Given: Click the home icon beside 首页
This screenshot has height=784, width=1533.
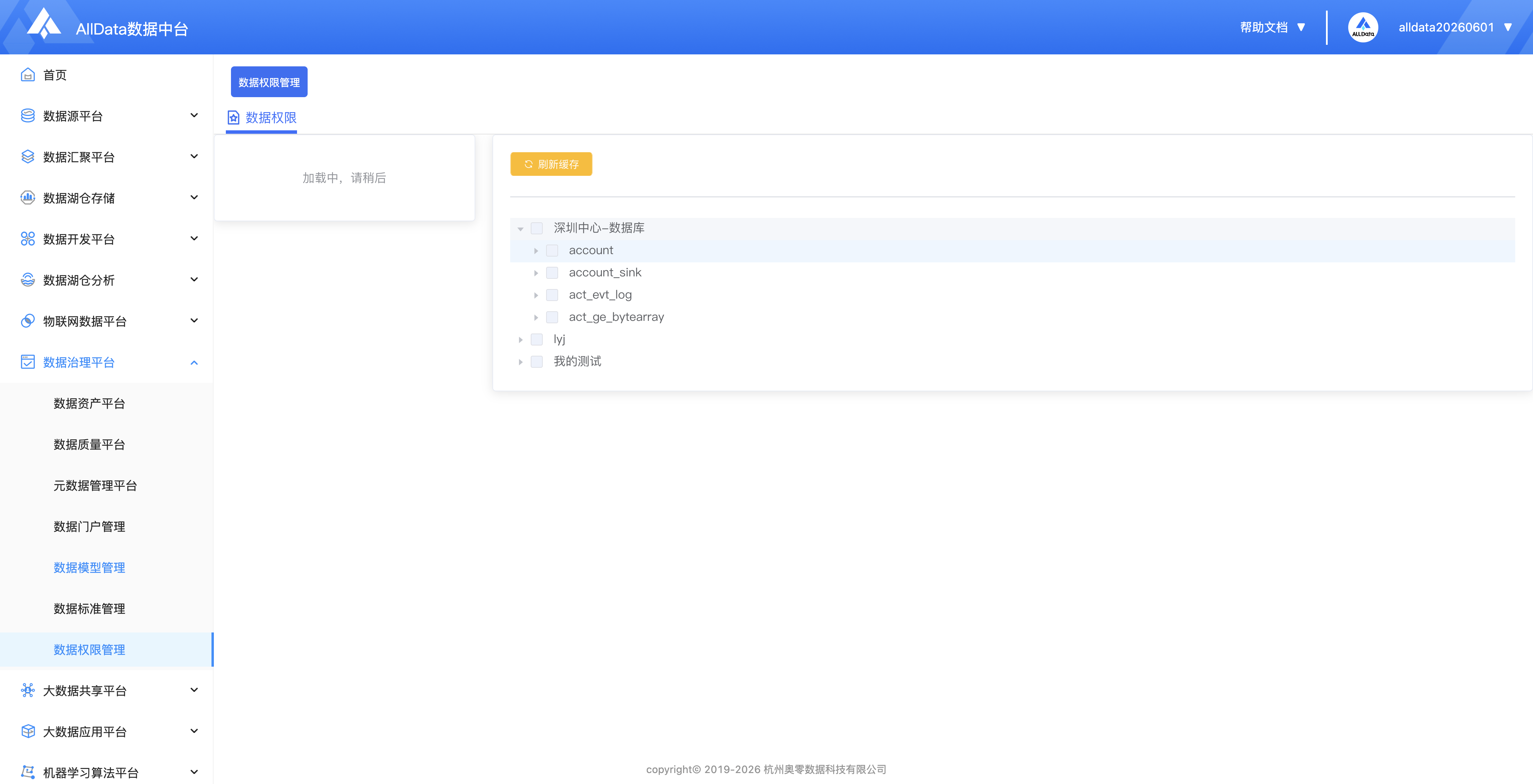Looking at the screenshot, I should click(27, 75).
